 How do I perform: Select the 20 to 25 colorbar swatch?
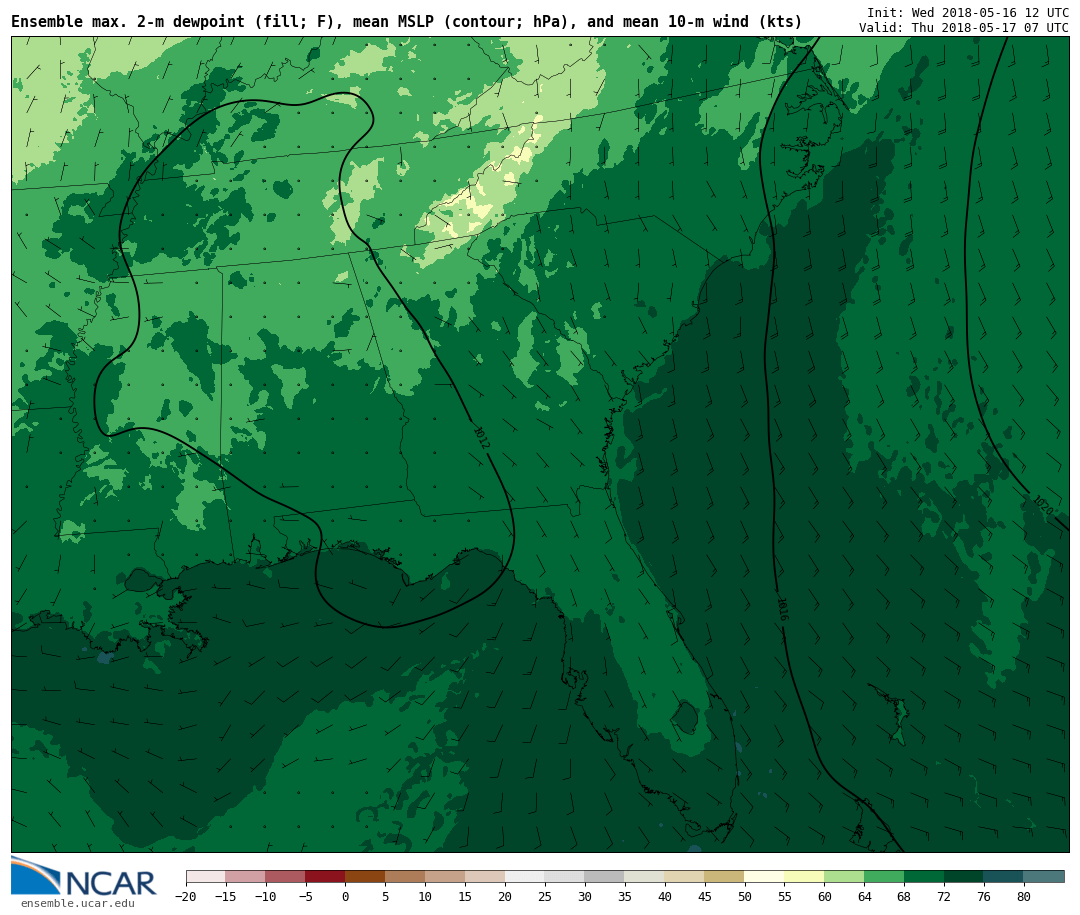click(x=525, y=876)
